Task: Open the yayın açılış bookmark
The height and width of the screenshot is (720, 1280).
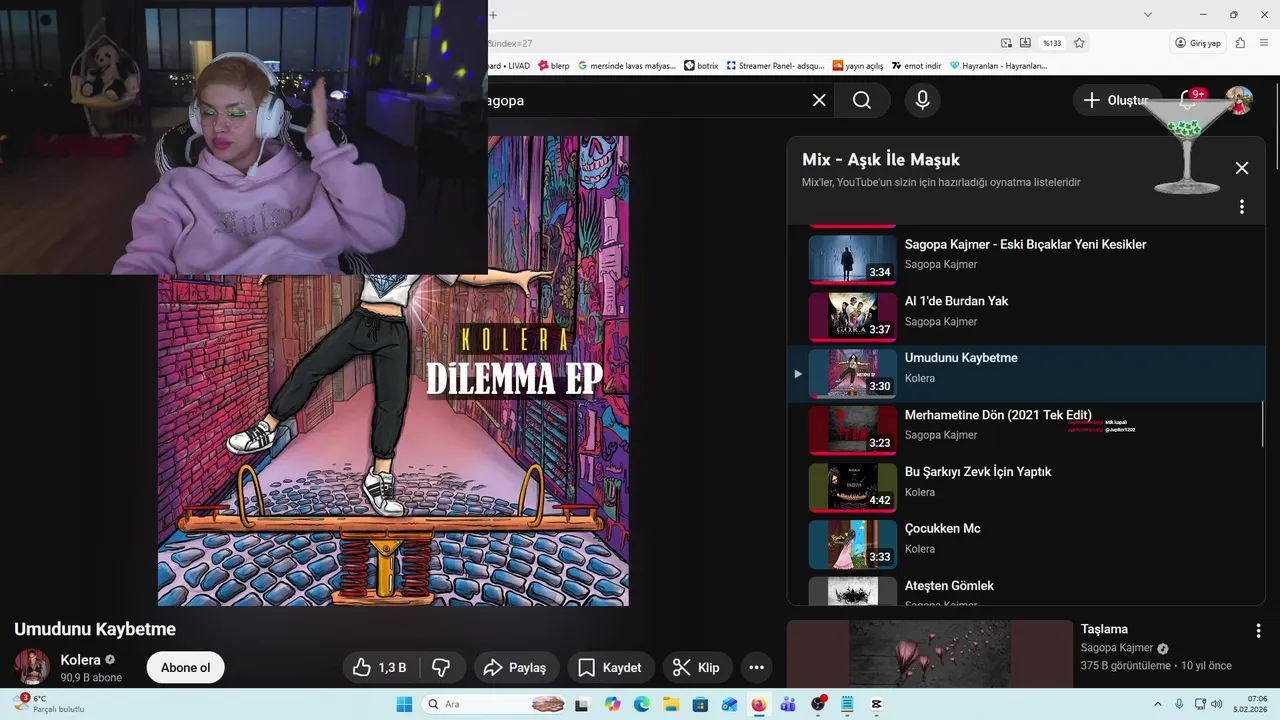Action: click(858, 66)
